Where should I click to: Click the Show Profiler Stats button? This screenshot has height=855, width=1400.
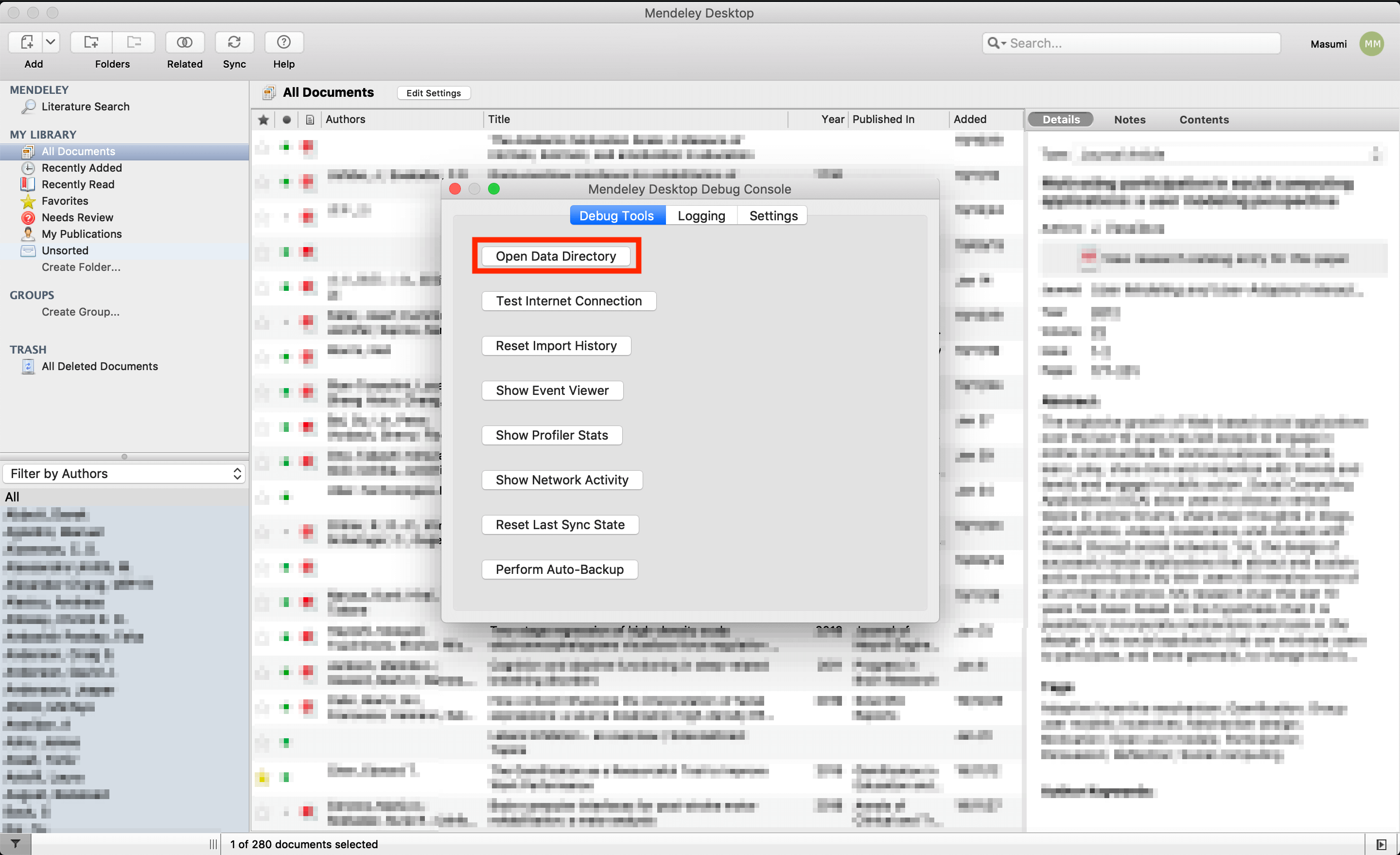pyautogui.click(x=552, y=435)
